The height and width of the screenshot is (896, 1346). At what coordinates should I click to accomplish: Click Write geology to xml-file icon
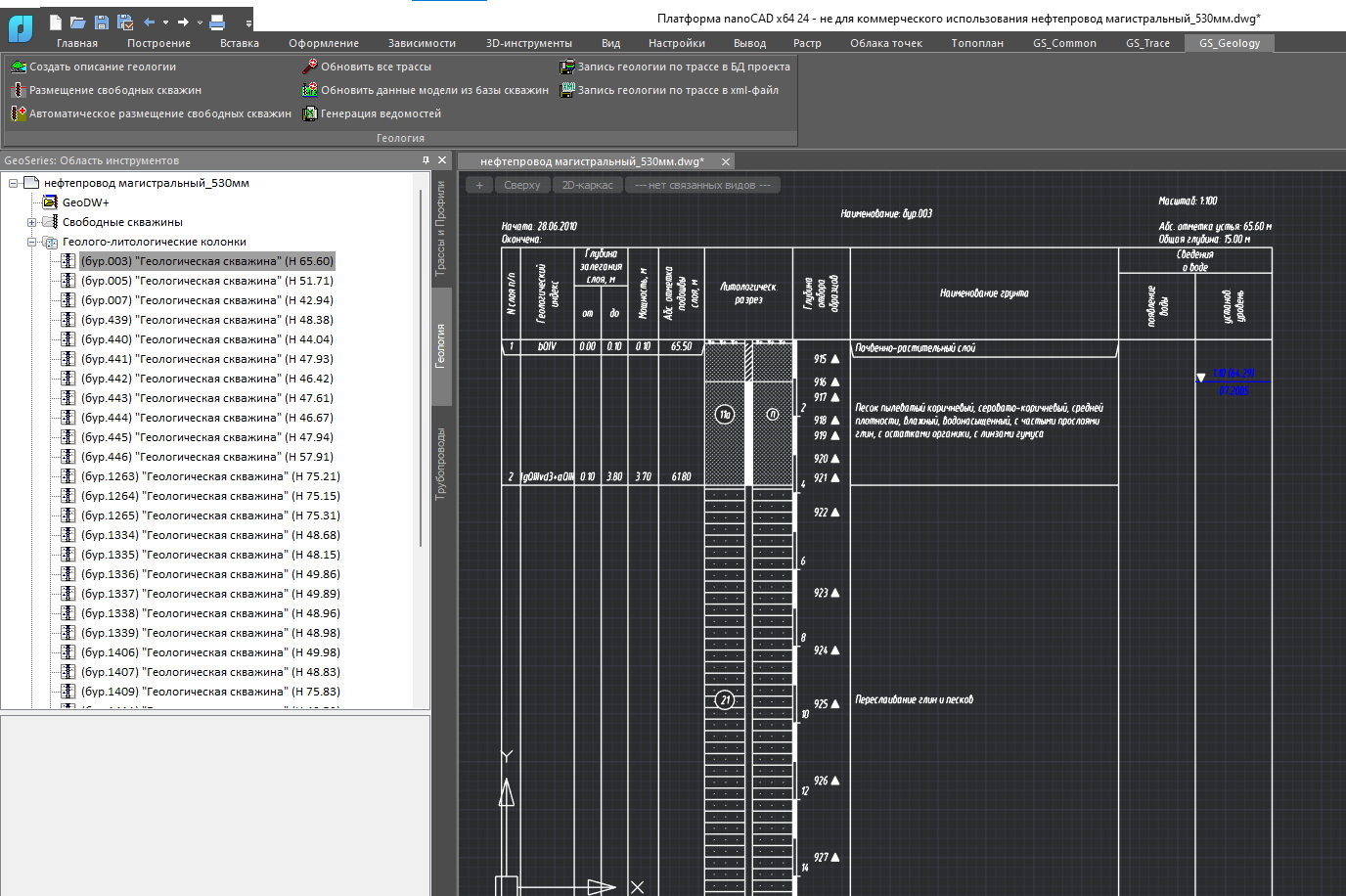tap(566, 90)
